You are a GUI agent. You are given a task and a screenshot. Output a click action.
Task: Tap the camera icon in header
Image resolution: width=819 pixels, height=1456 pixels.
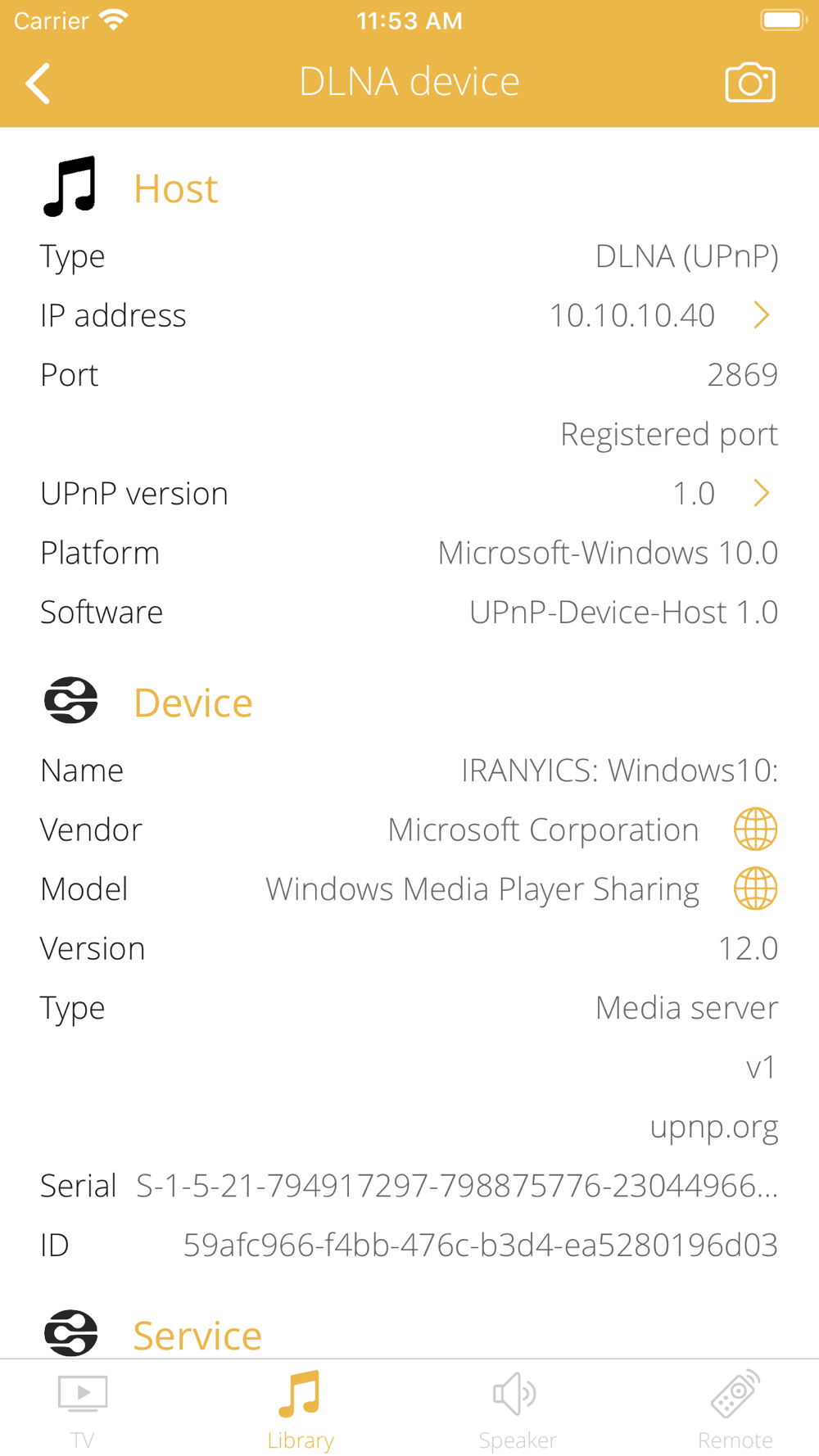[x=750, y=82]
